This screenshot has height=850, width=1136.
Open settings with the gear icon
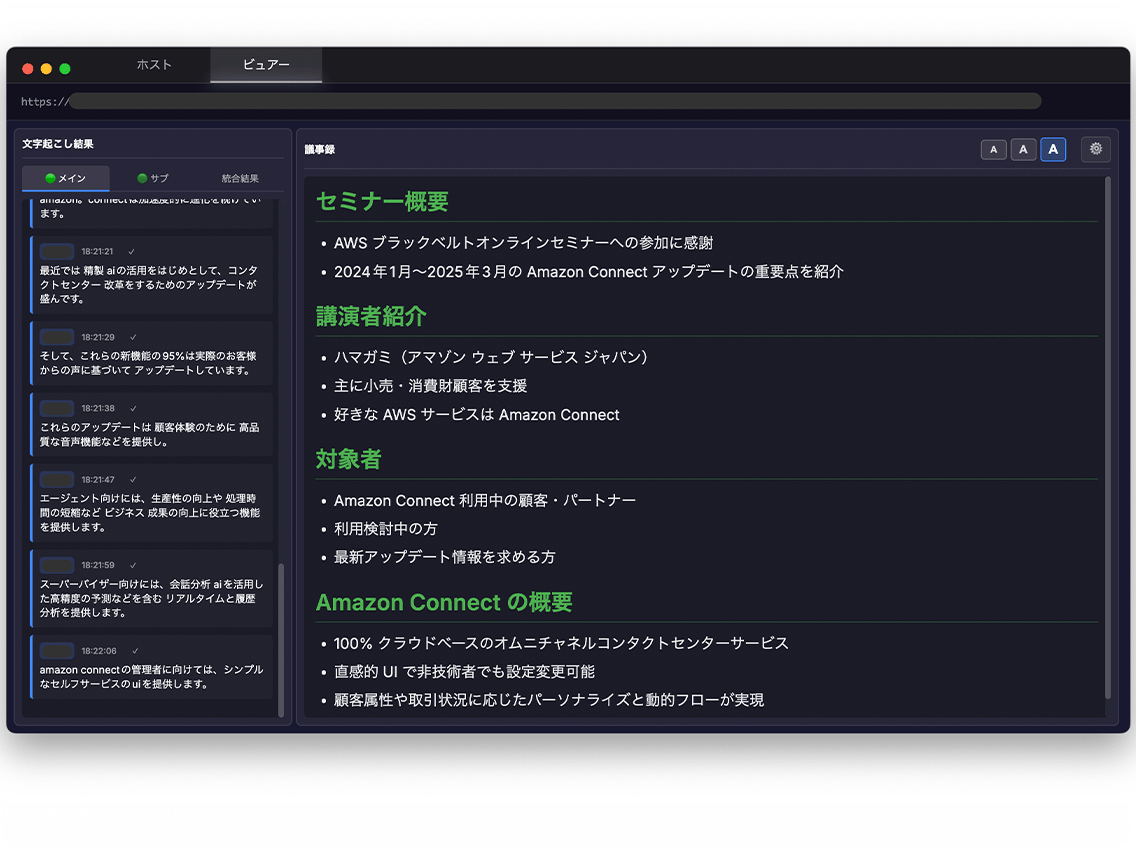[x=1095, y=149]
